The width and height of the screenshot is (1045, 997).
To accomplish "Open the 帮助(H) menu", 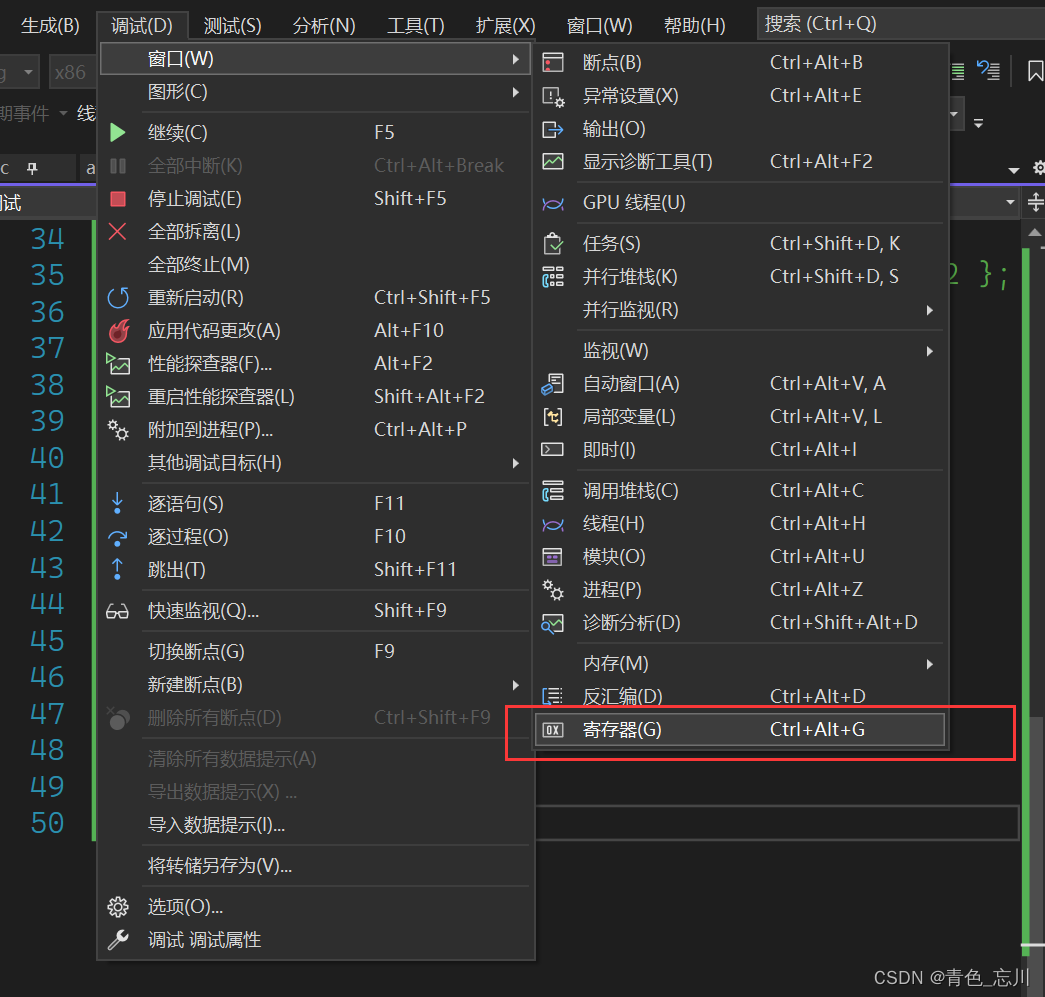I will [694, 26].
